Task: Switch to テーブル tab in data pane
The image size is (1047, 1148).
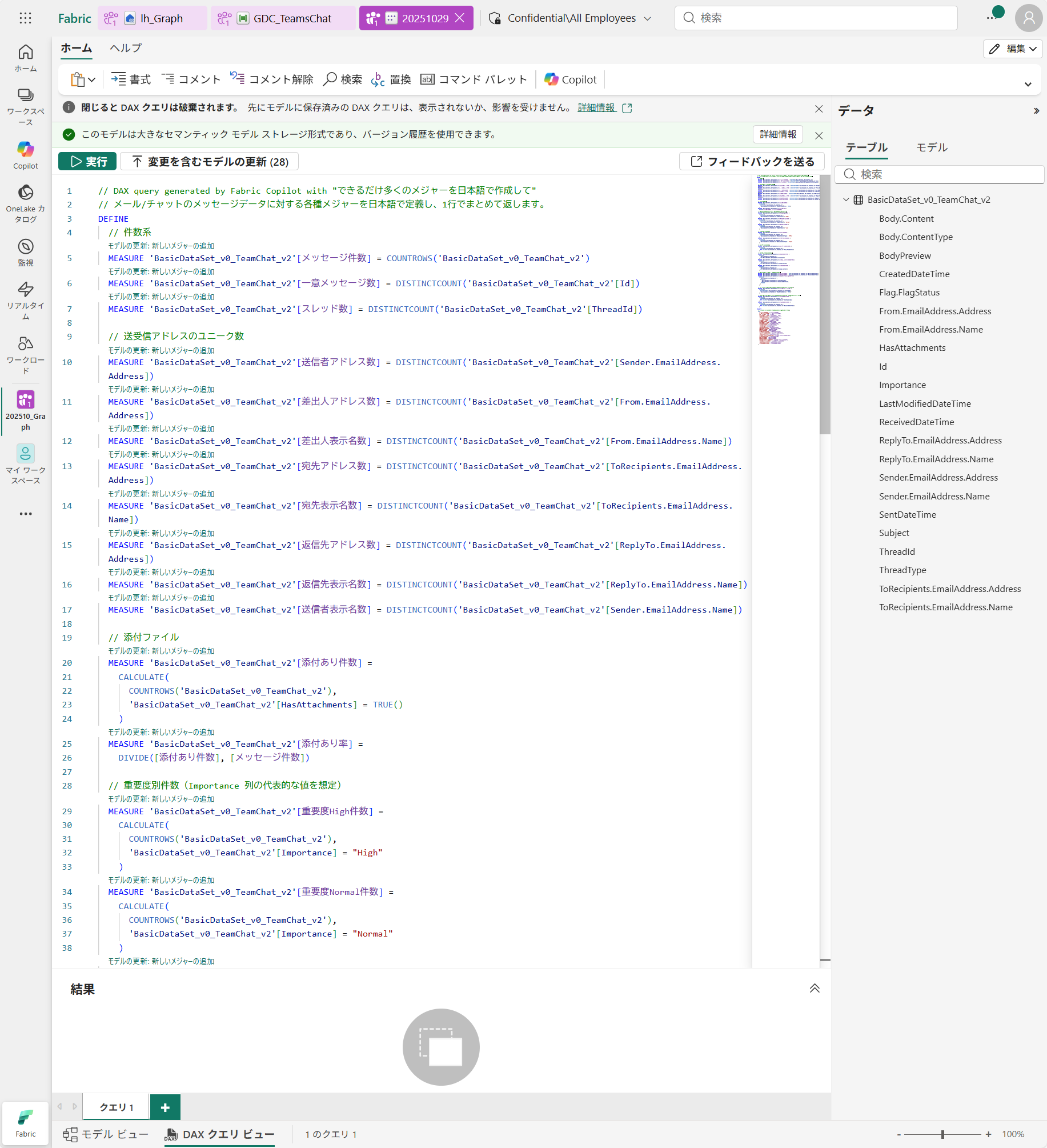Action: [867, 147]
